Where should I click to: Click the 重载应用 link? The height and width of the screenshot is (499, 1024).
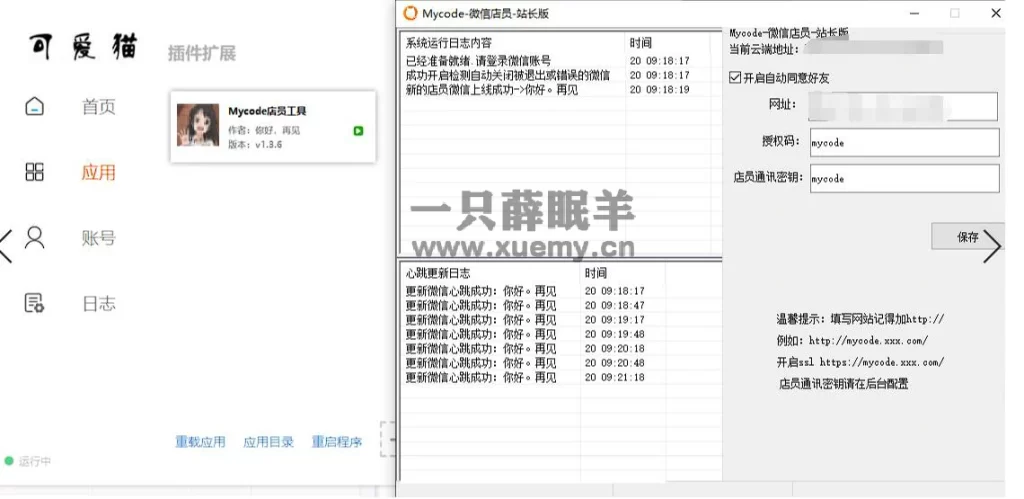200,442
